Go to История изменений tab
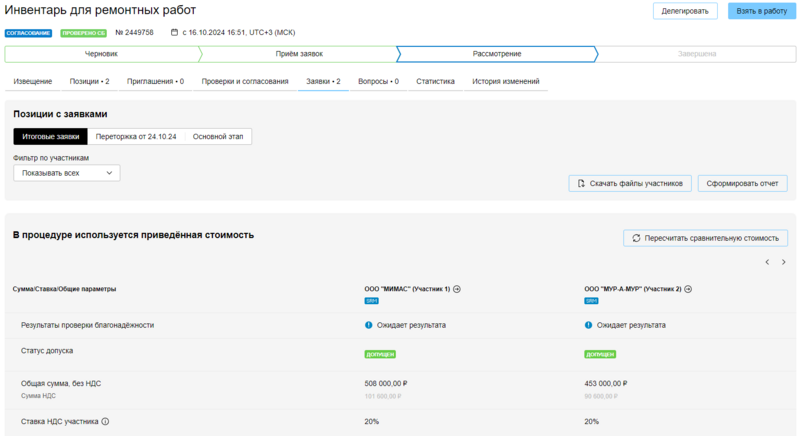The width and height of the screenshot is (800, 436). click(x=505, y=81)
